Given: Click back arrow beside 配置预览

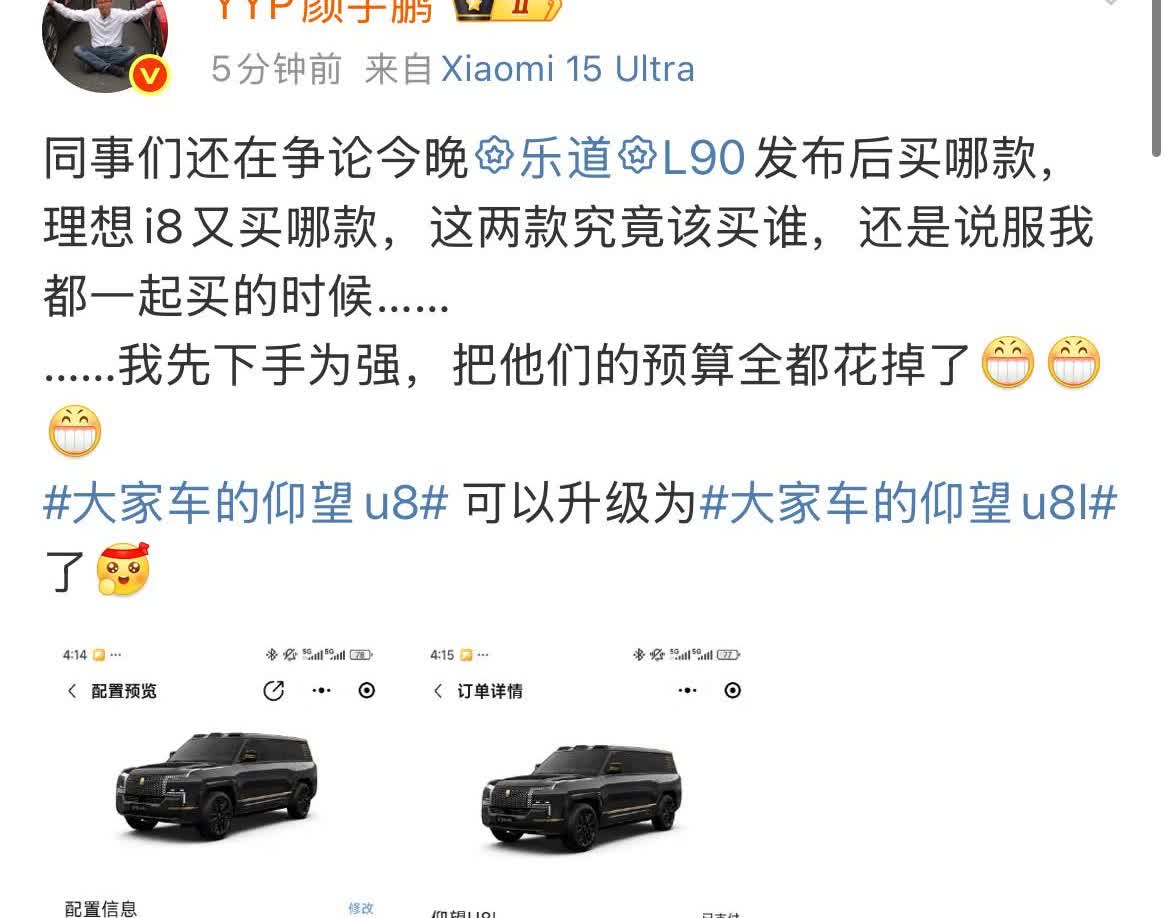Looking at the screenshot, I should [72, 691].
